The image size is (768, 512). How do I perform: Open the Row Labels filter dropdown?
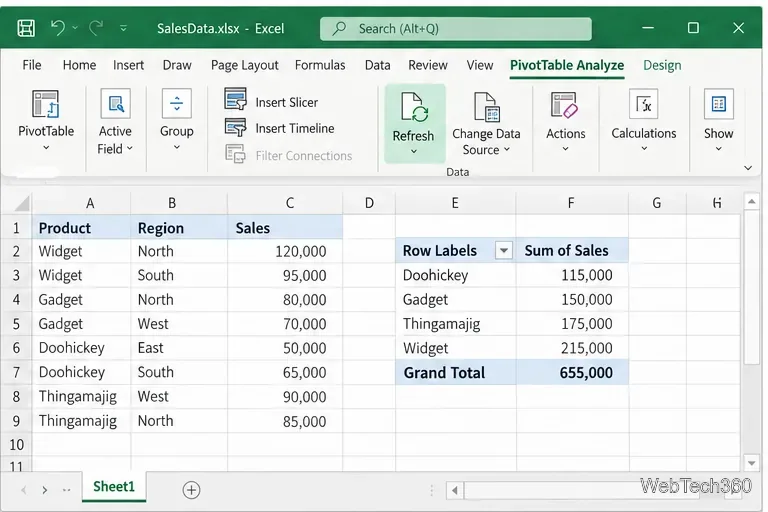pyautogui.click(x=503, y=251)
